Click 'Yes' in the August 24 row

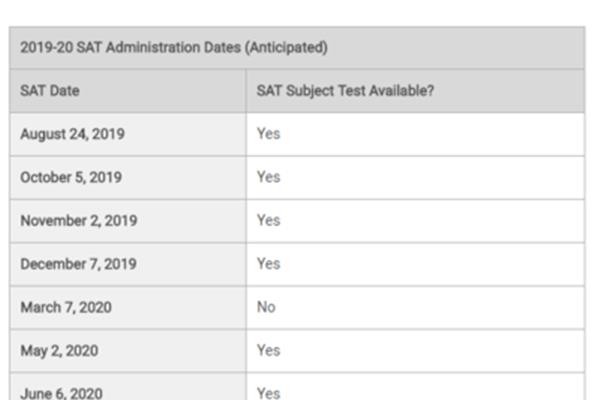(268, 134)
